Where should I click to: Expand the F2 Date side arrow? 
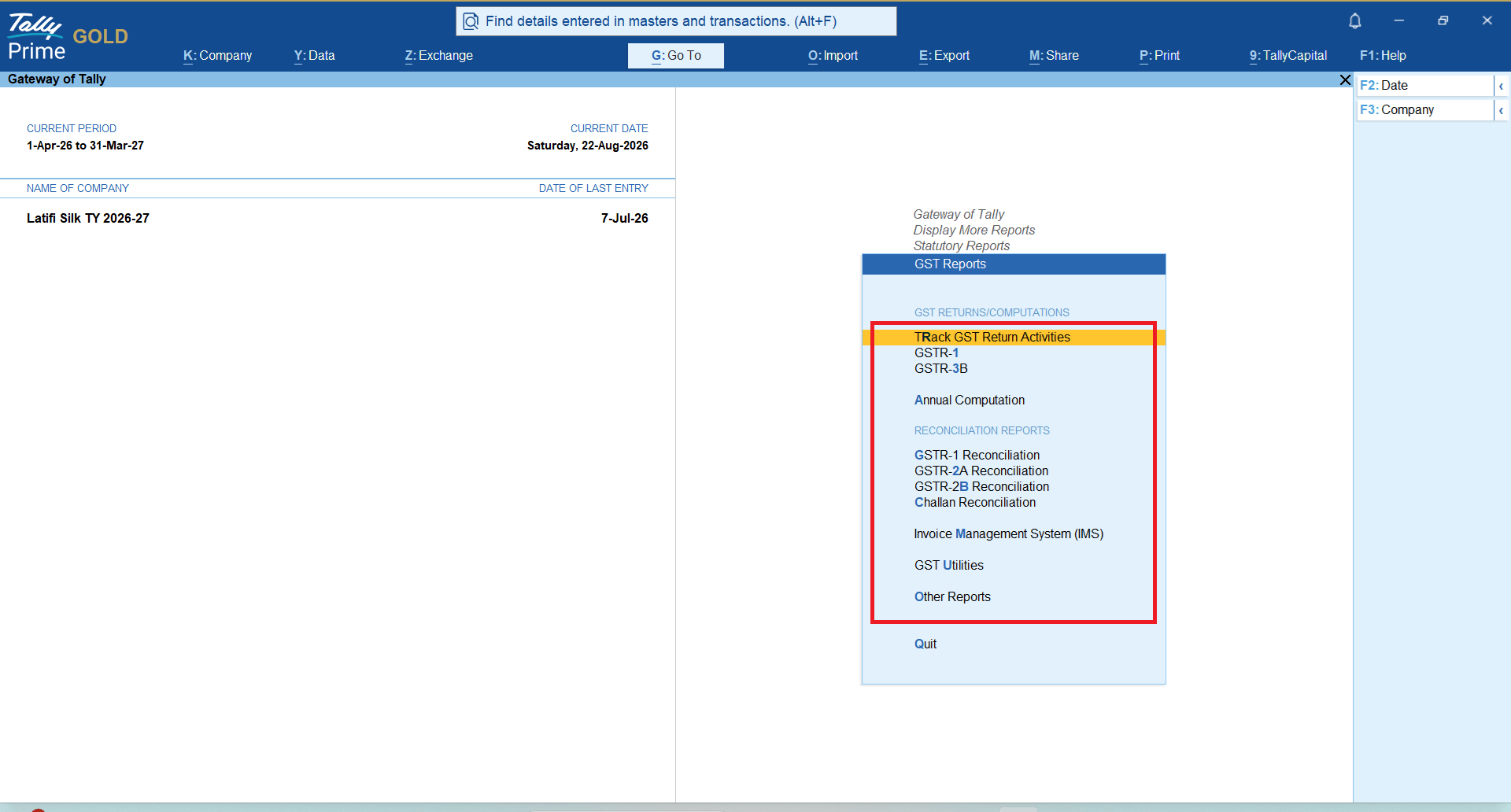click(1501, 86)
